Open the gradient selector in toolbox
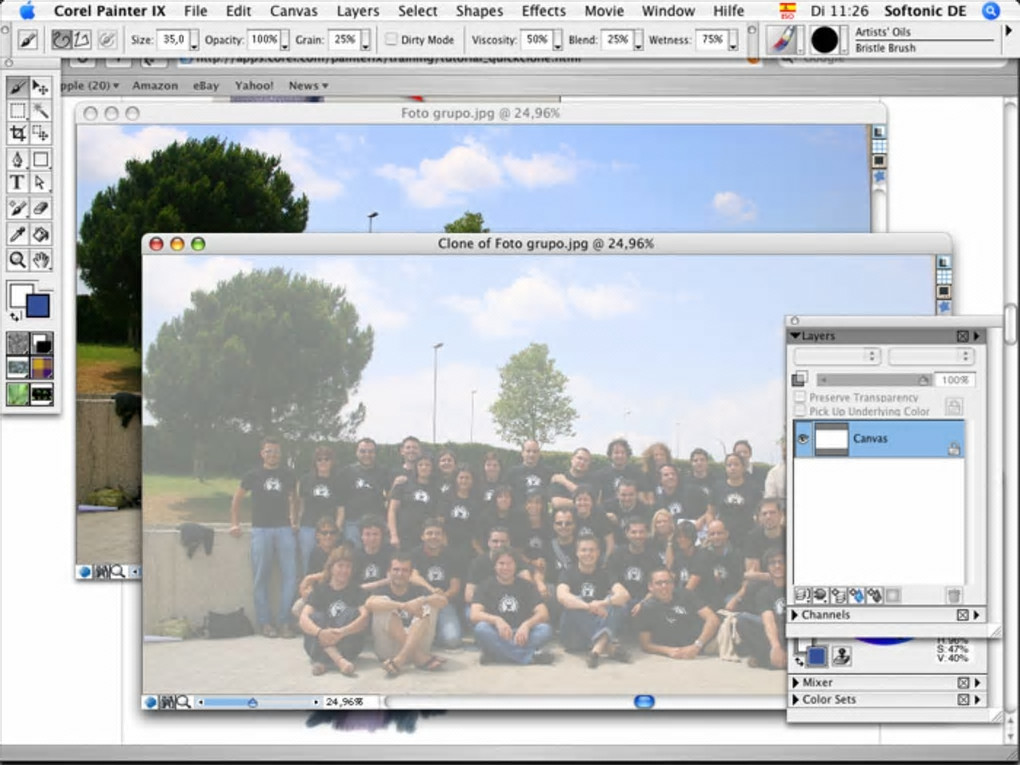 pos(42,343)
